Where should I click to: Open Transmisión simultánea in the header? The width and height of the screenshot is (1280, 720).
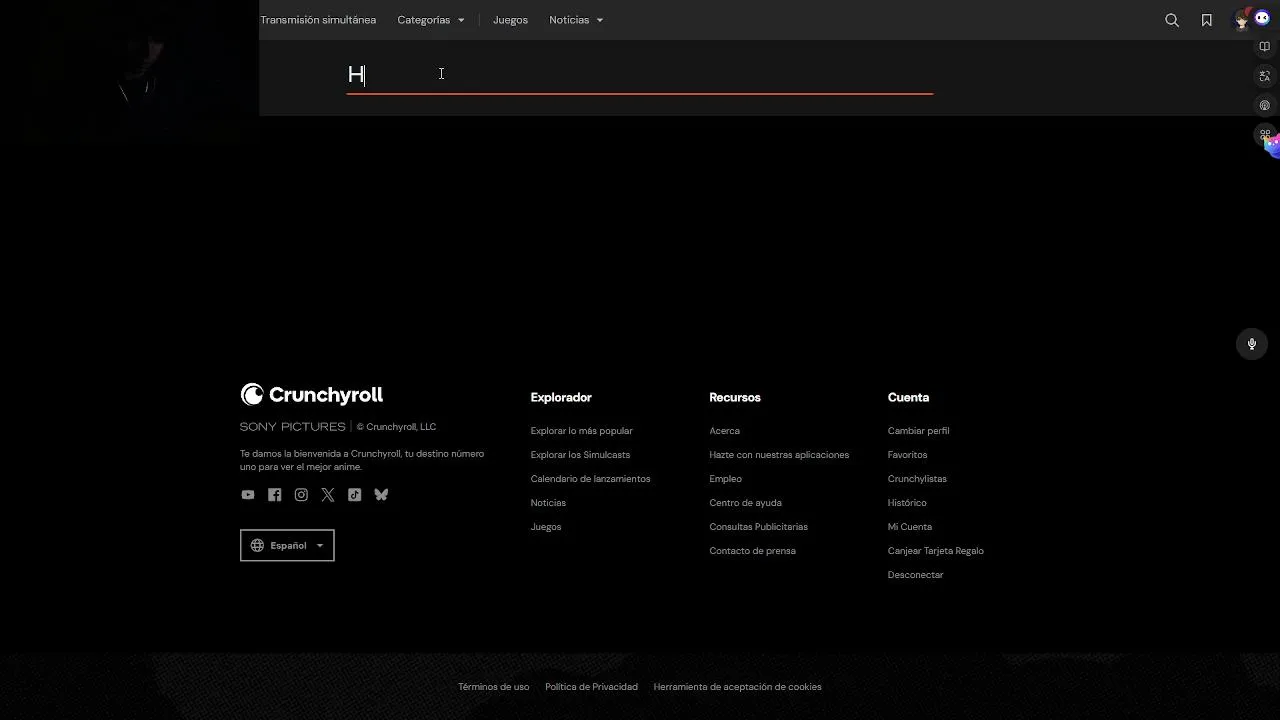(x=318, y=20)
